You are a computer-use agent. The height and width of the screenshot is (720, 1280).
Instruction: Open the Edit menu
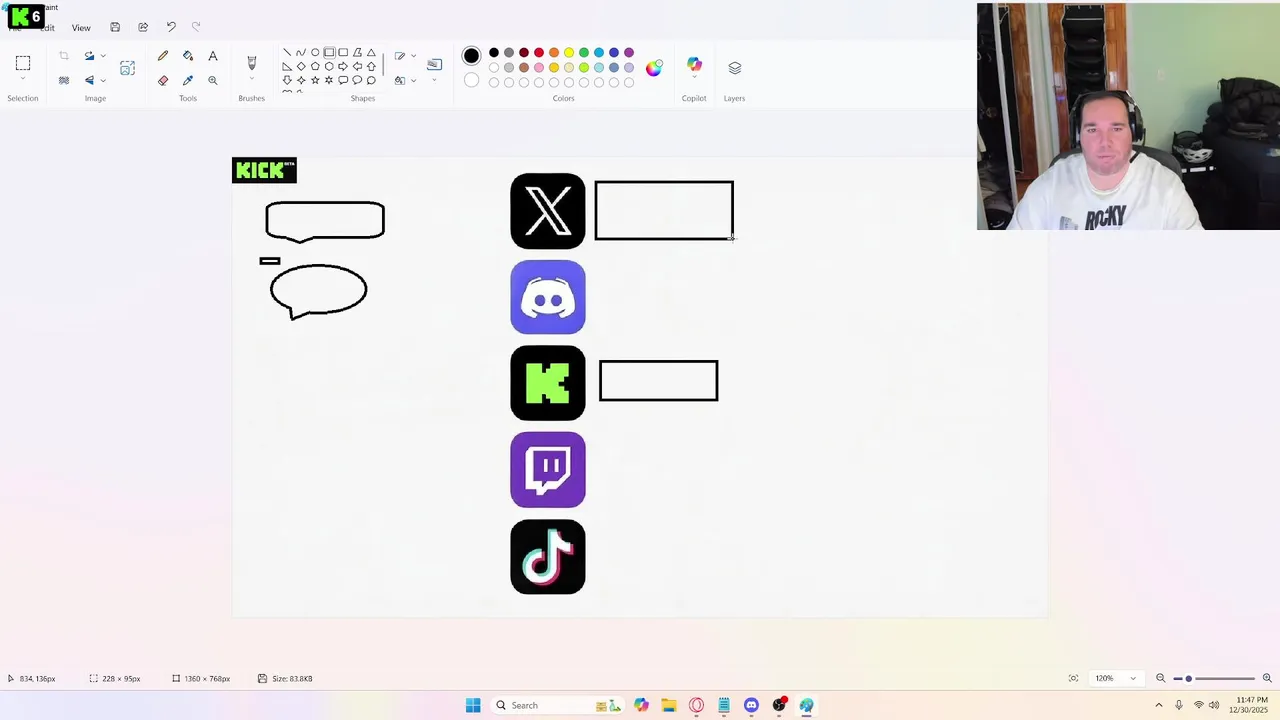coord(47,28)
